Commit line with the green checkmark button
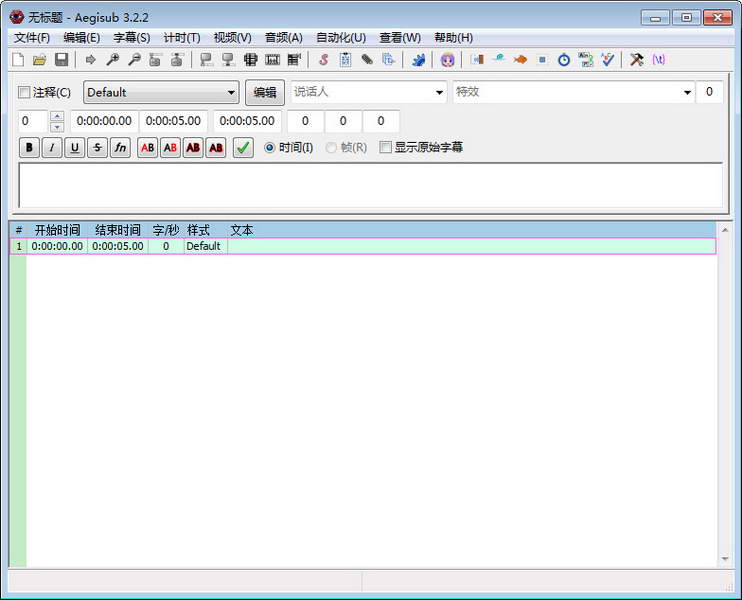 (x=243, y=148)
